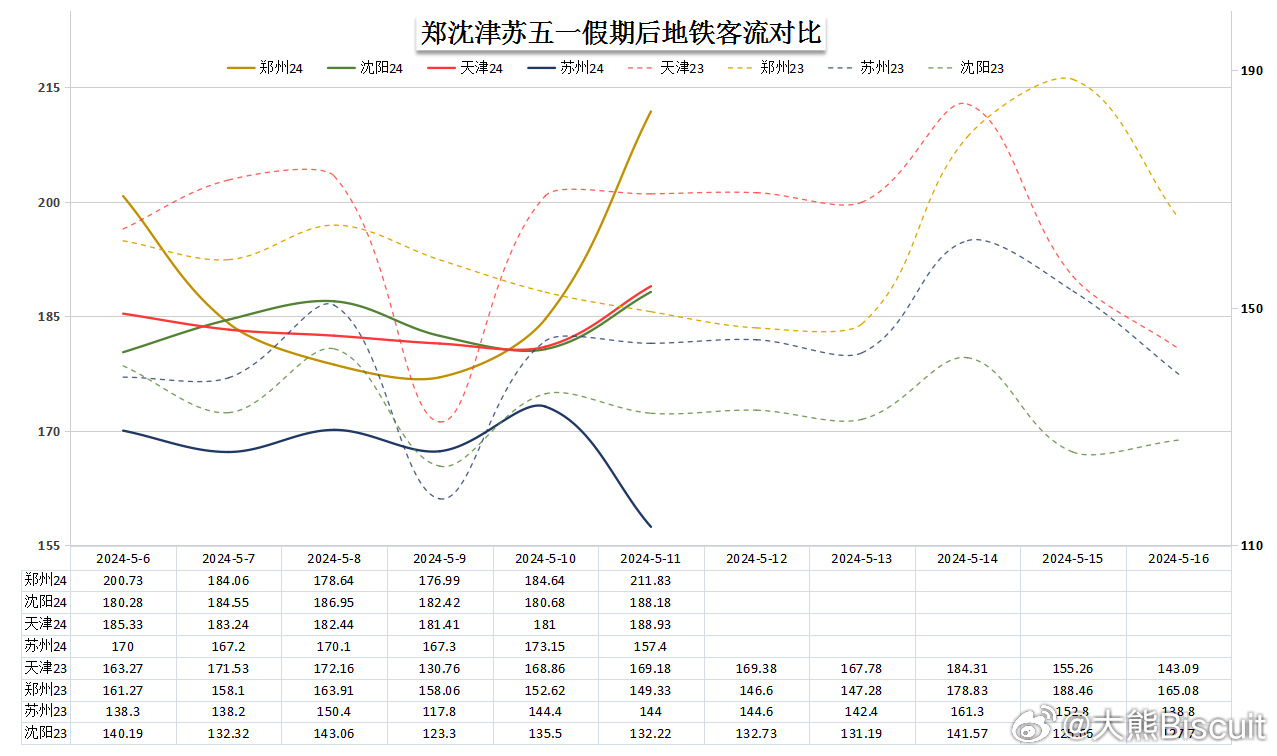The height and width of the screenshot is (756, 1277).
Task: Click the data cell showing 211.83
Action: 650,580
